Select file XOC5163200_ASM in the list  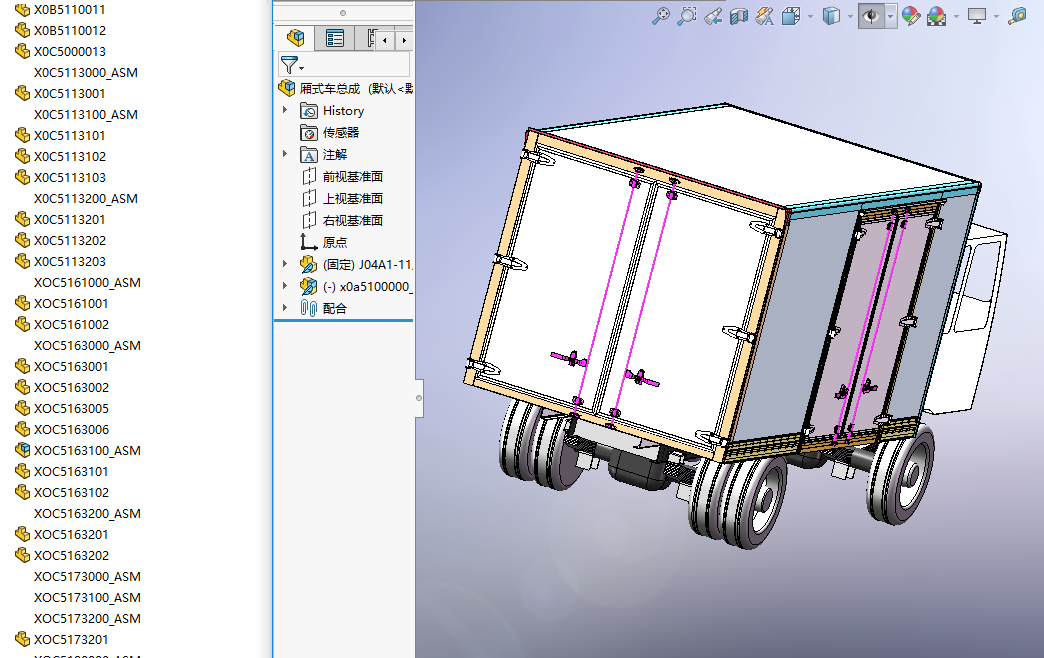(87, 513)
